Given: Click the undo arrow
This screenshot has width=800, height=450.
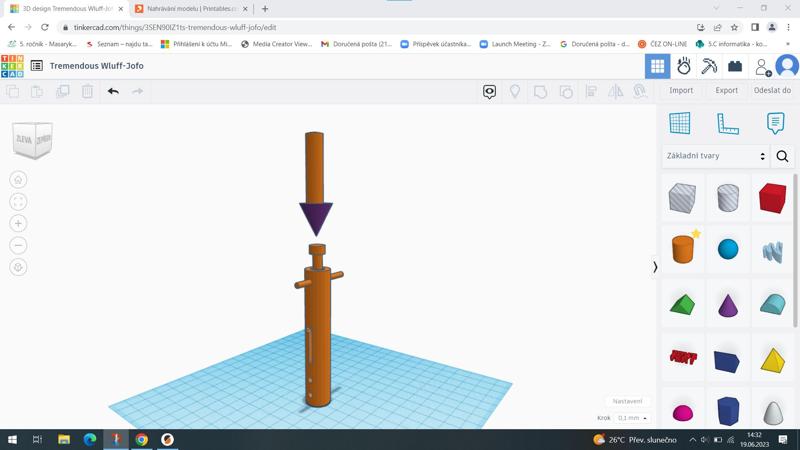Looking at the screenshot, I should [x=113, y=91].
